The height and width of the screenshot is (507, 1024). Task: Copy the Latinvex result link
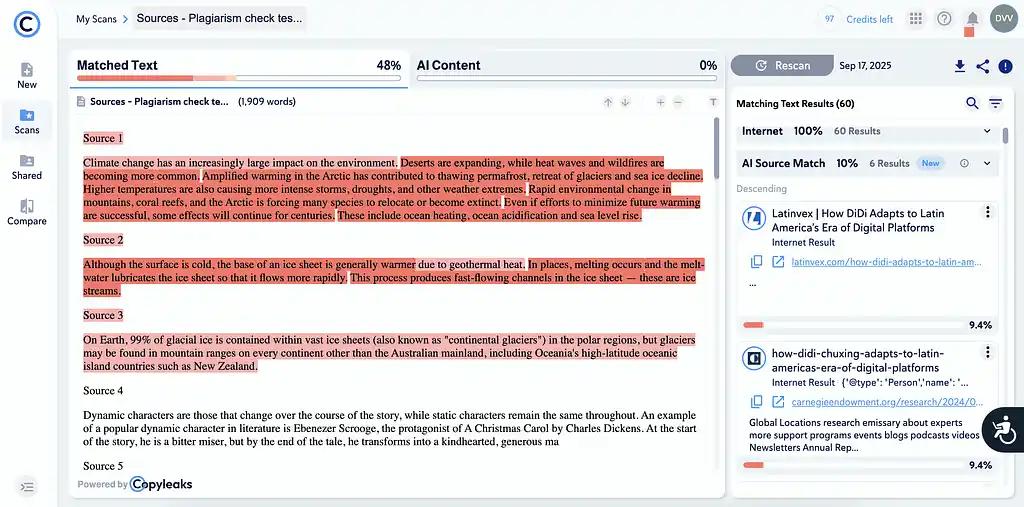(757, 262)
